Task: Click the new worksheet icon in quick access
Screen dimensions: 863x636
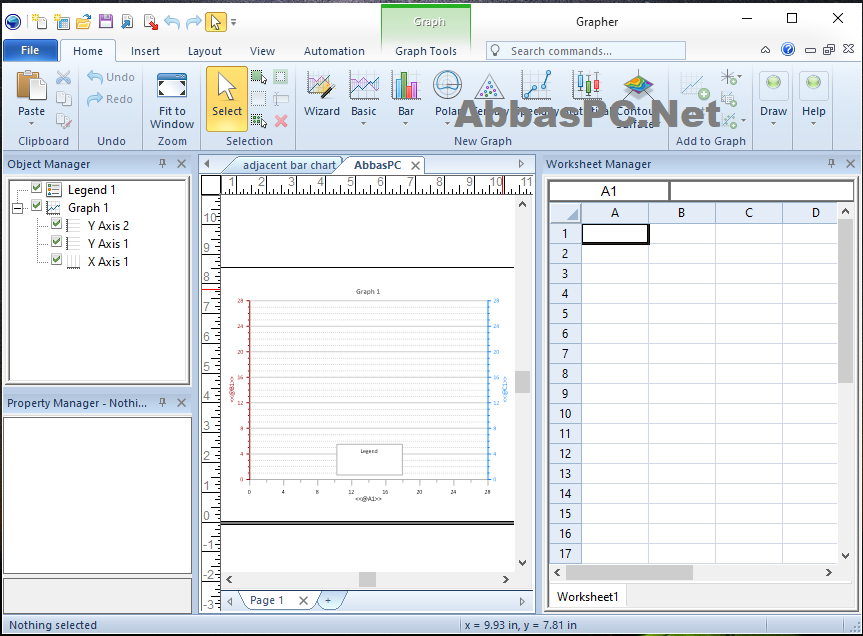Action: tap(62, 21)
